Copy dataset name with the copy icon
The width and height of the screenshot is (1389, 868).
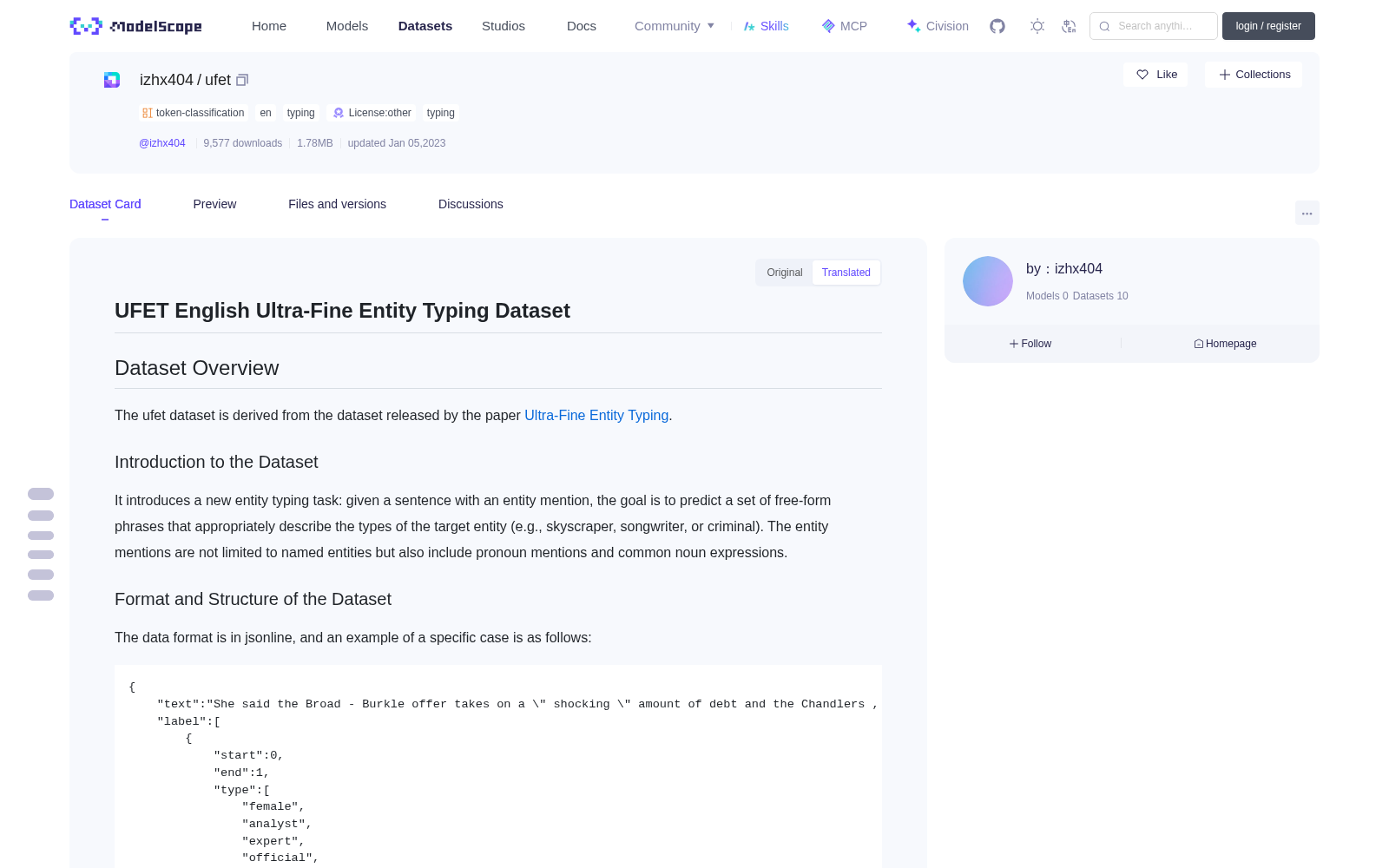(x=242, y=80)
